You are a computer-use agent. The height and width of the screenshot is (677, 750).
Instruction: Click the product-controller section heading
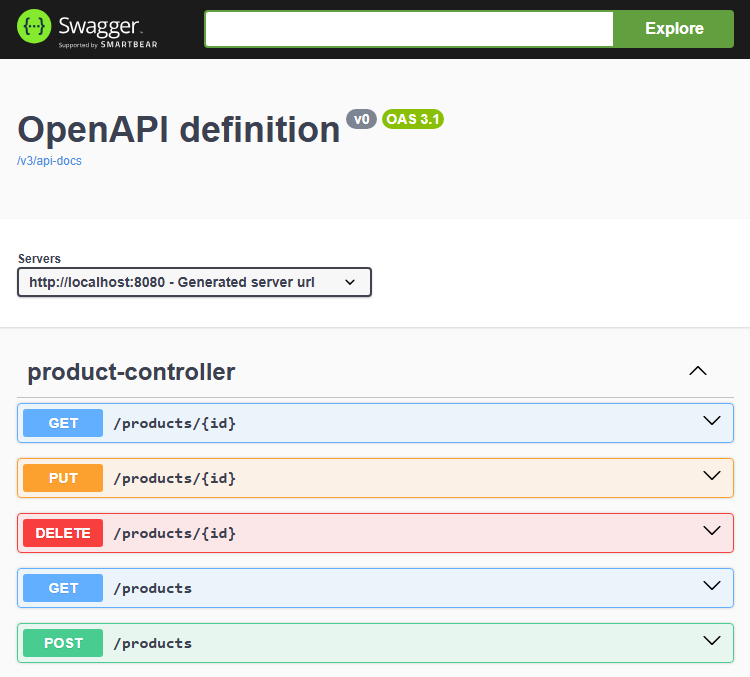(x=131, y=372)
